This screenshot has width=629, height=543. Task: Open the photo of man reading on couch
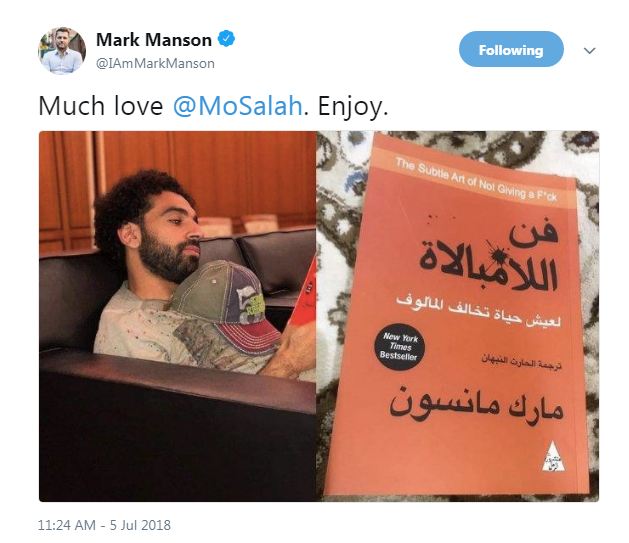click(177, 316)
